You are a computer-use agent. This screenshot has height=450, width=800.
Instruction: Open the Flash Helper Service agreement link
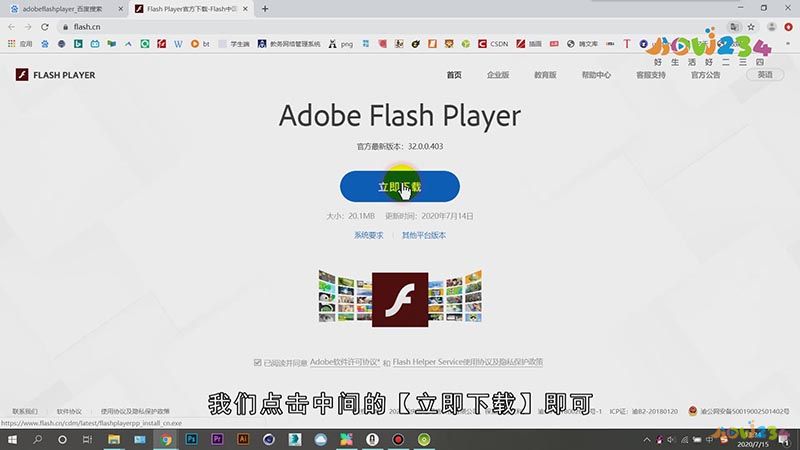pos(467,362)
